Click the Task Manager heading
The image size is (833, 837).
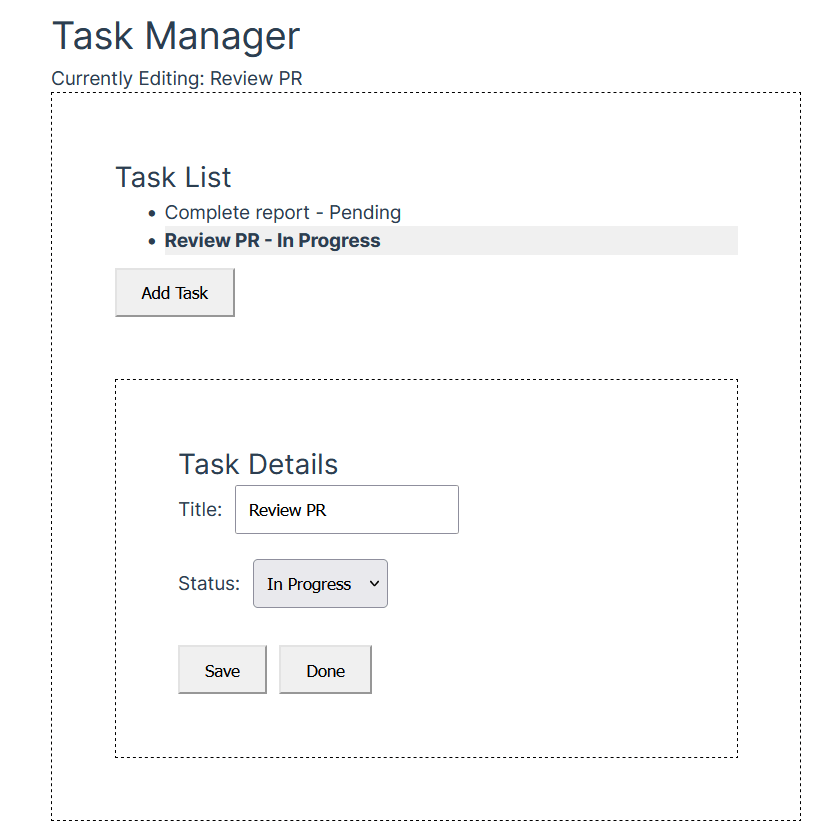click(x=176, y=37)
